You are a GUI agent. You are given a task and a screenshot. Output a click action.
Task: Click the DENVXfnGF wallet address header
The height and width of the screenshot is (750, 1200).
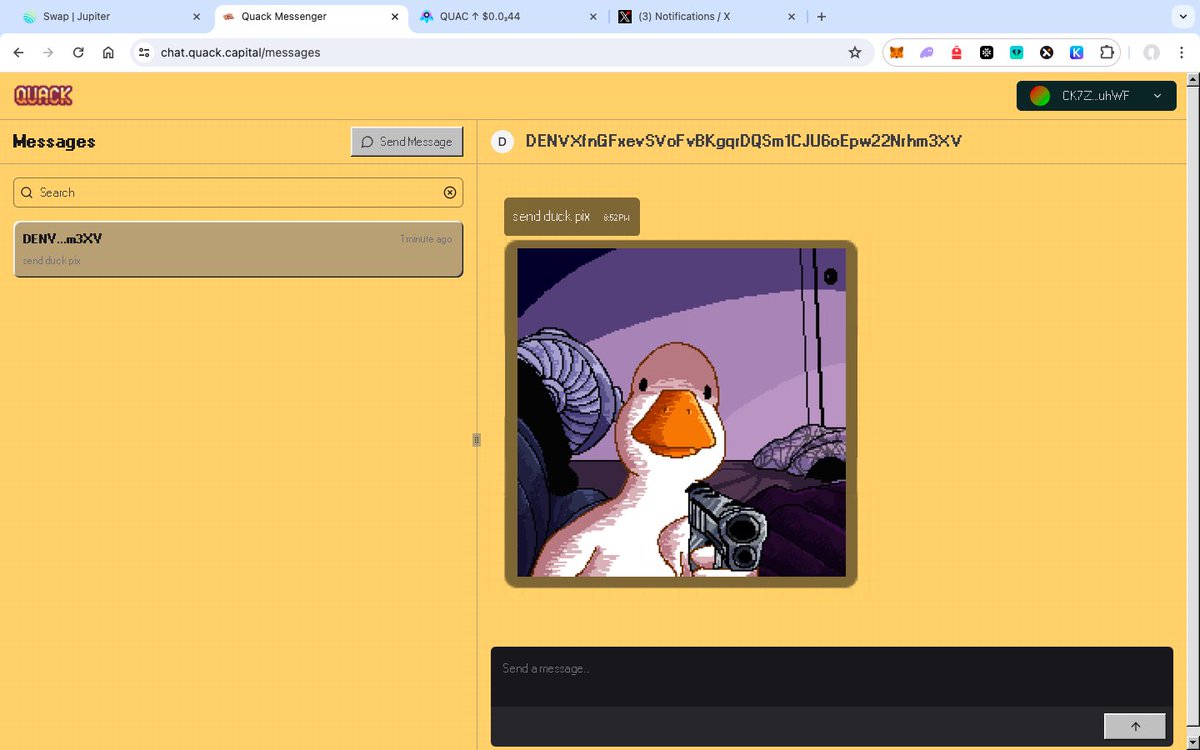[743, 142]
